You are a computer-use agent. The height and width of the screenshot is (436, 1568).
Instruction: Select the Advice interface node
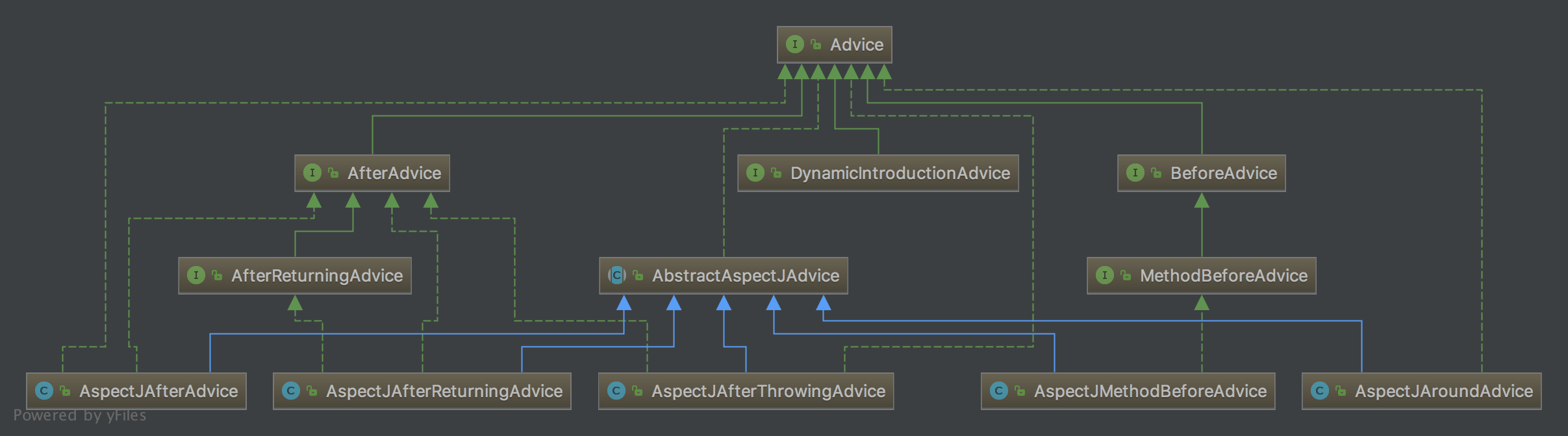pos(834,45)
